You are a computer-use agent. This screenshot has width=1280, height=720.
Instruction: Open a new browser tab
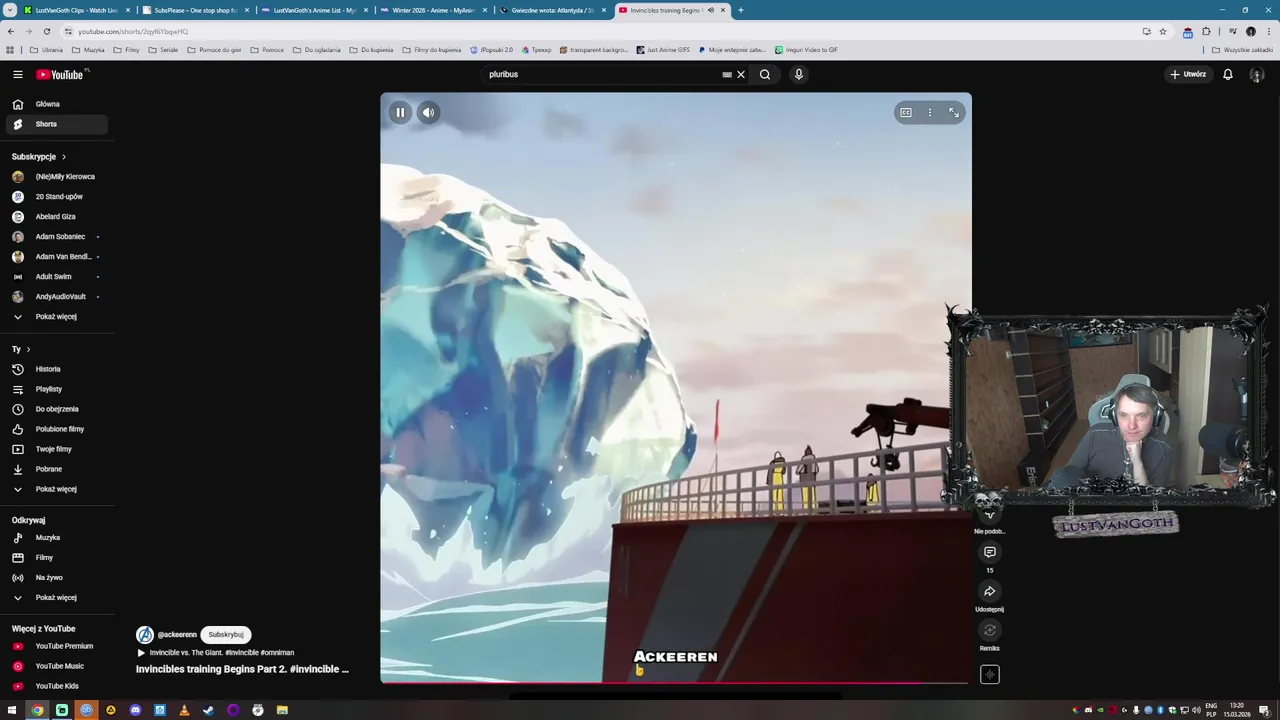coord(741,10)
